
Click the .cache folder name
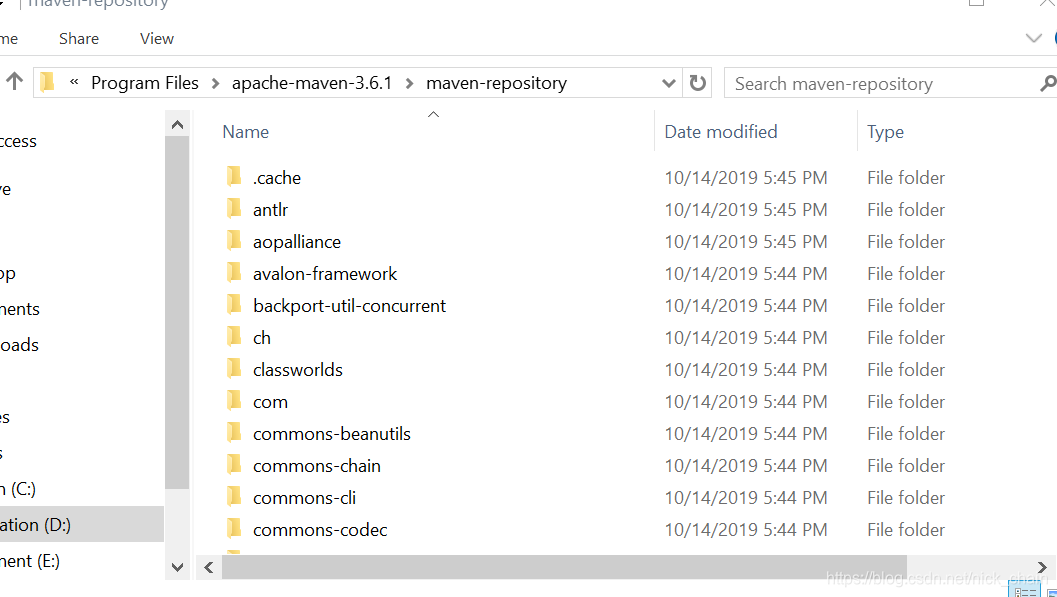(x=277, y=178)
